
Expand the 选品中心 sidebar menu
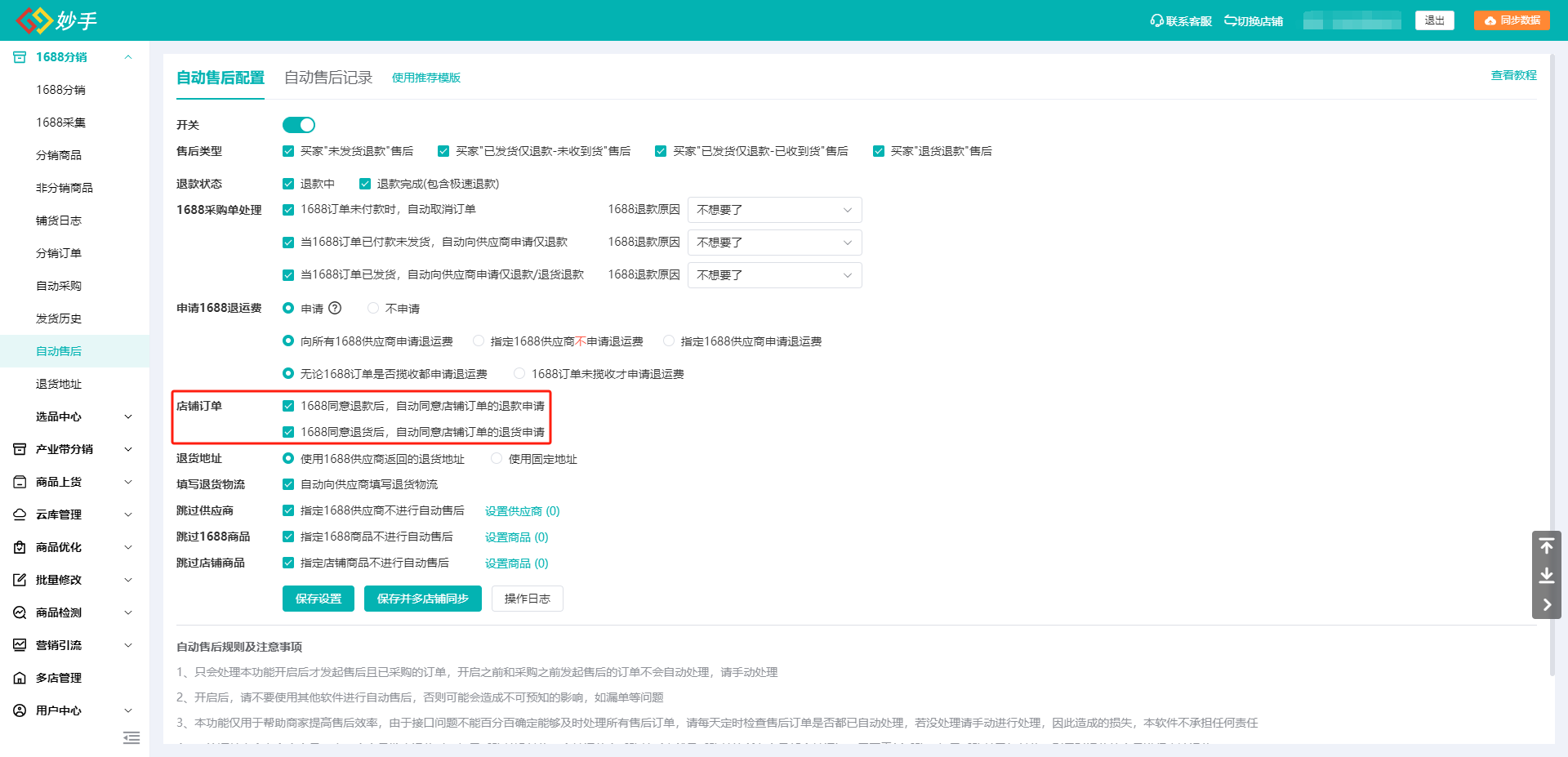[128, 416]
